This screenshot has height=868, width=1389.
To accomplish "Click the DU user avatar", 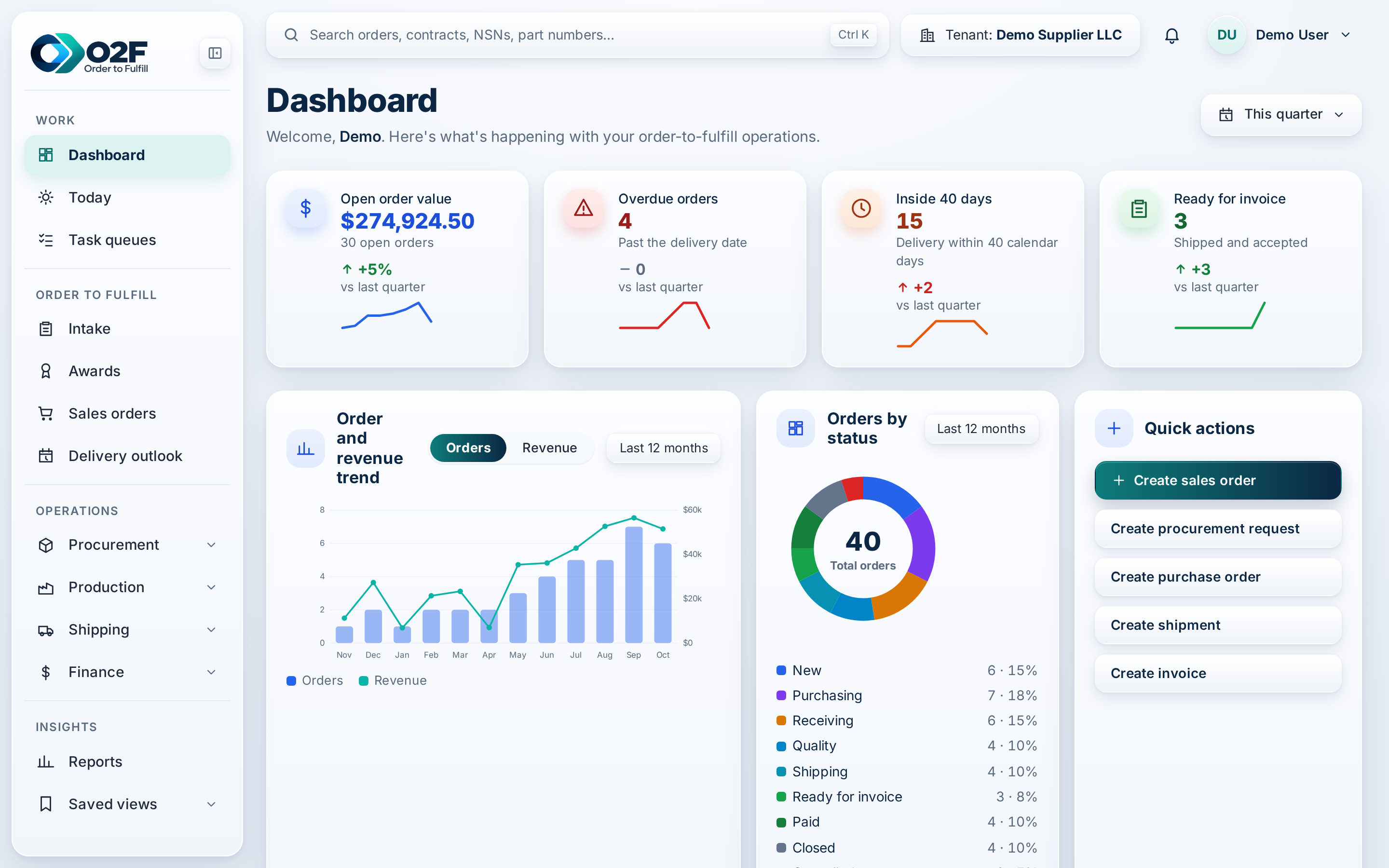I will point(1226,35).
